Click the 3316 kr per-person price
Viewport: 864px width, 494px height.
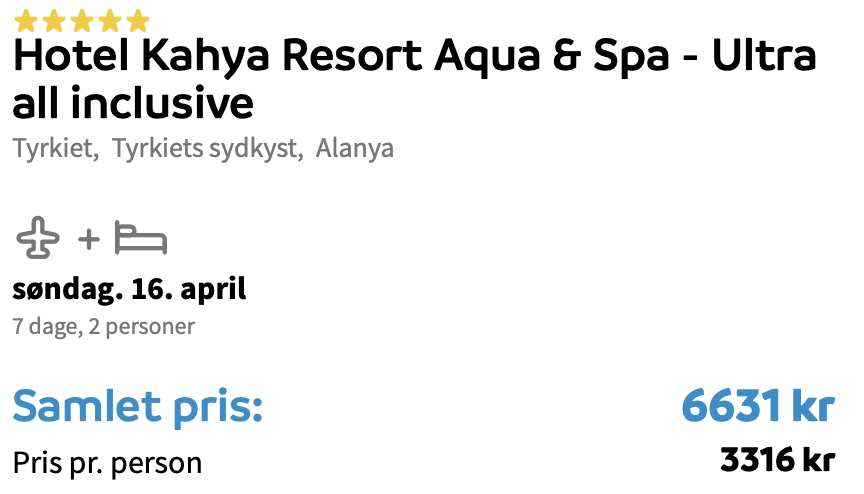777,459
